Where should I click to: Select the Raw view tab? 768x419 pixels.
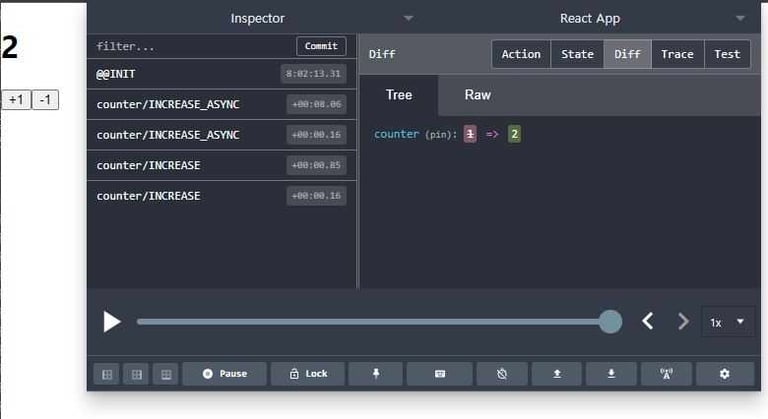click(x=477, y=95)
